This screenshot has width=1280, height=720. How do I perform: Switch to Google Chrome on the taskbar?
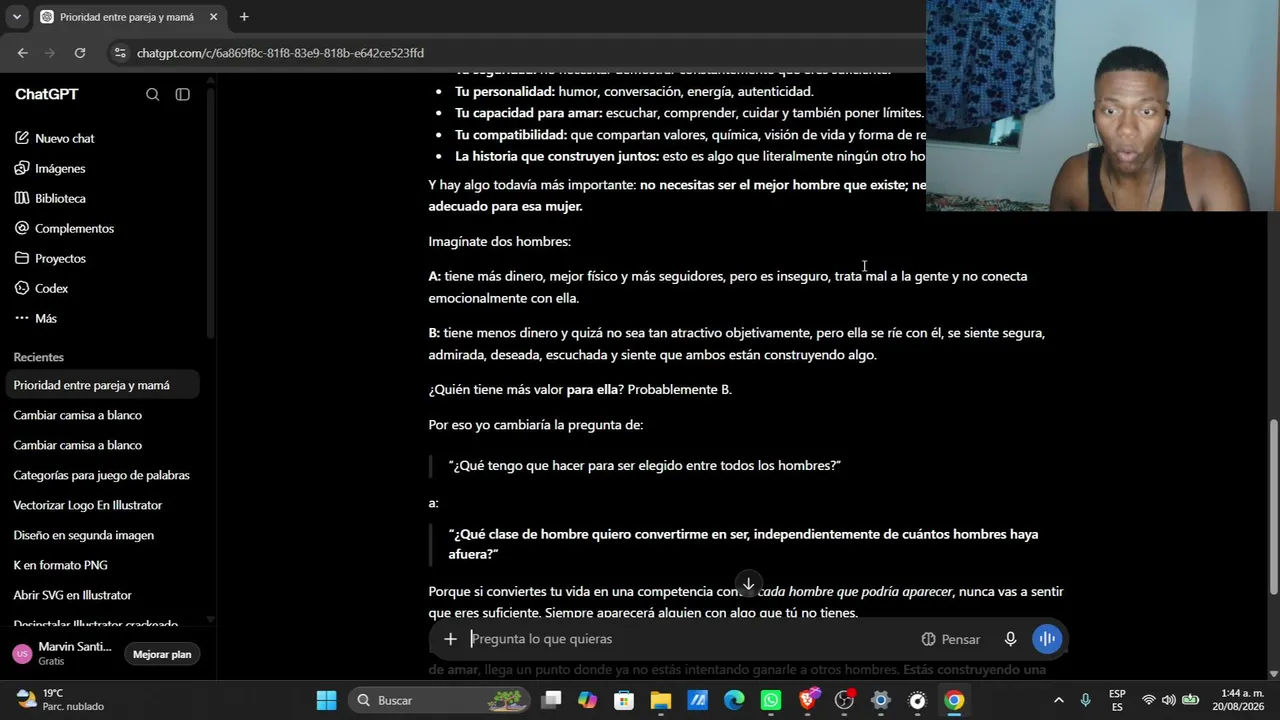[954, 700]
